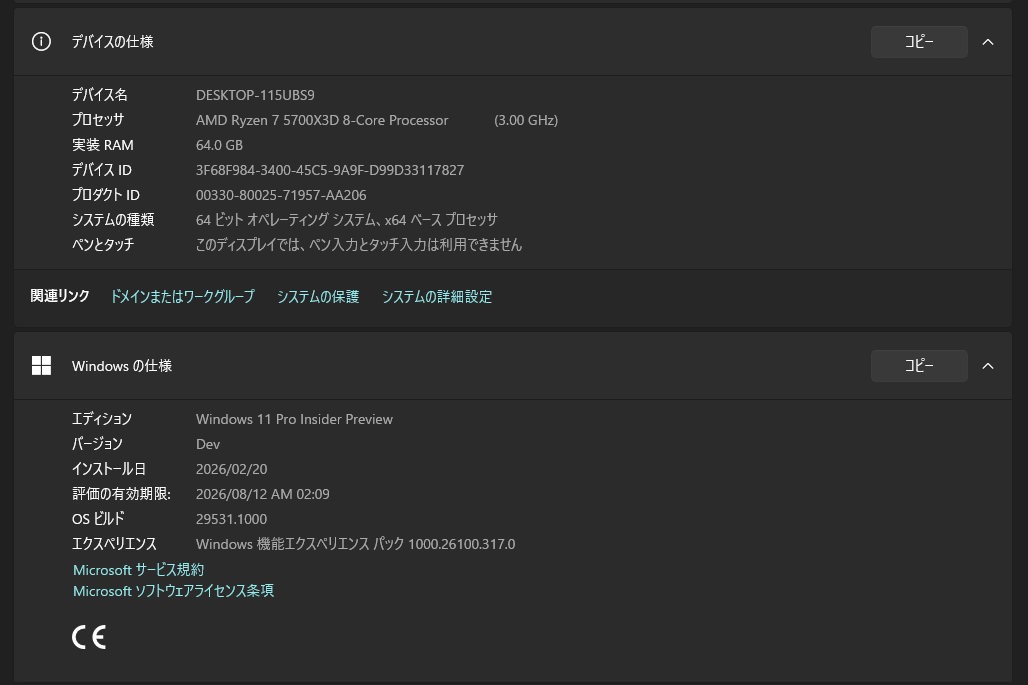Click the デバイス ID label
1028x685 pixels.
(102, 170)
